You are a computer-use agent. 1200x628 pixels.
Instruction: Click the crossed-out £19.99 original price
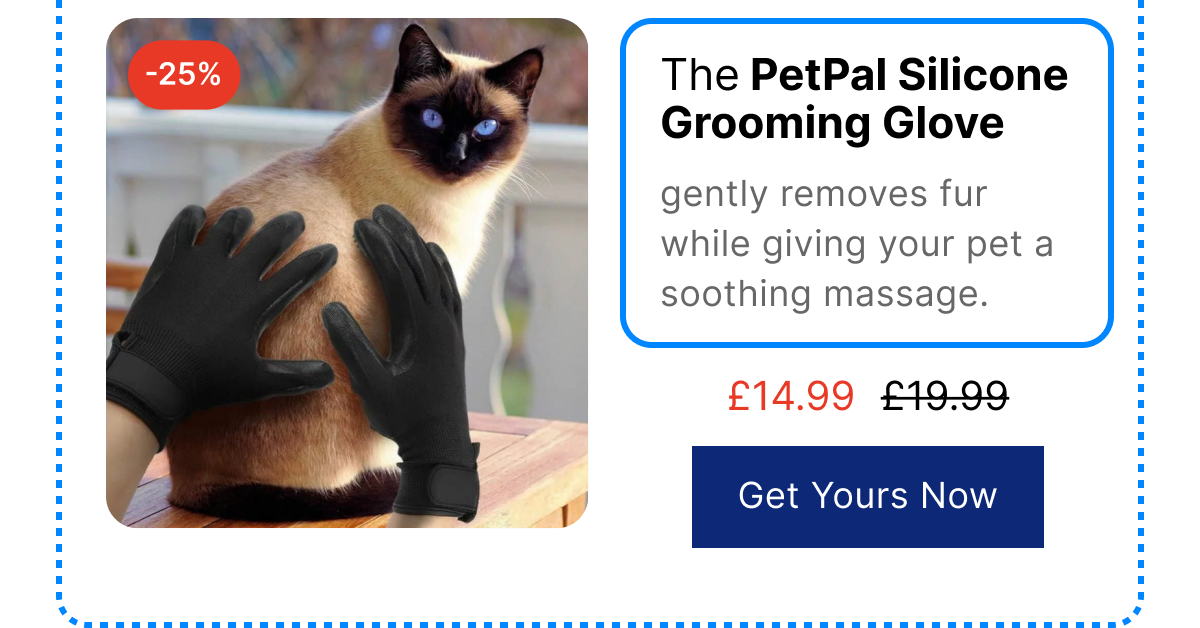(944, 396)
